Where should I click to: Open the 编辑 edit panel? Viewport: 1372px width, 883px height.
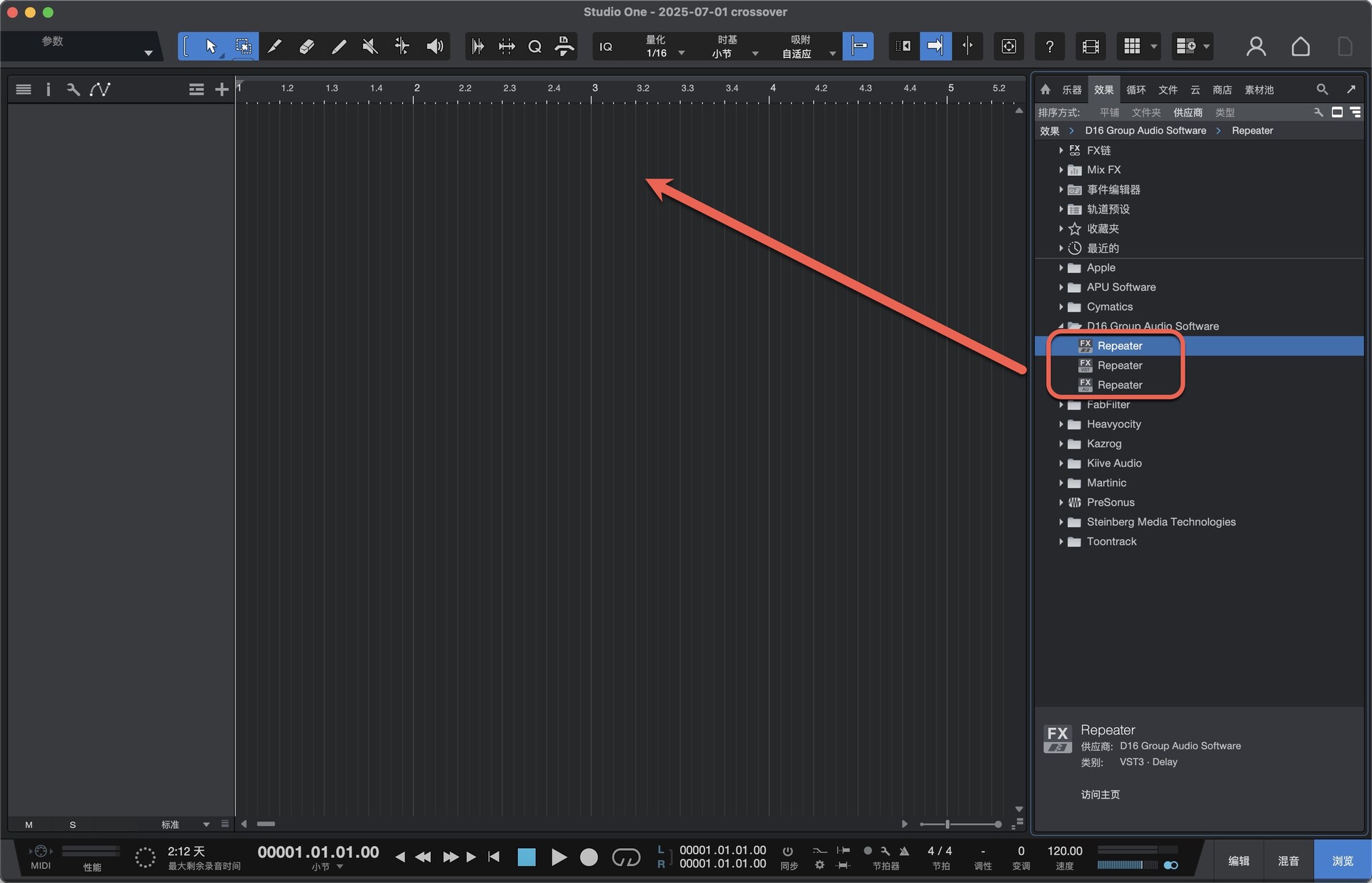point(1238,861)
